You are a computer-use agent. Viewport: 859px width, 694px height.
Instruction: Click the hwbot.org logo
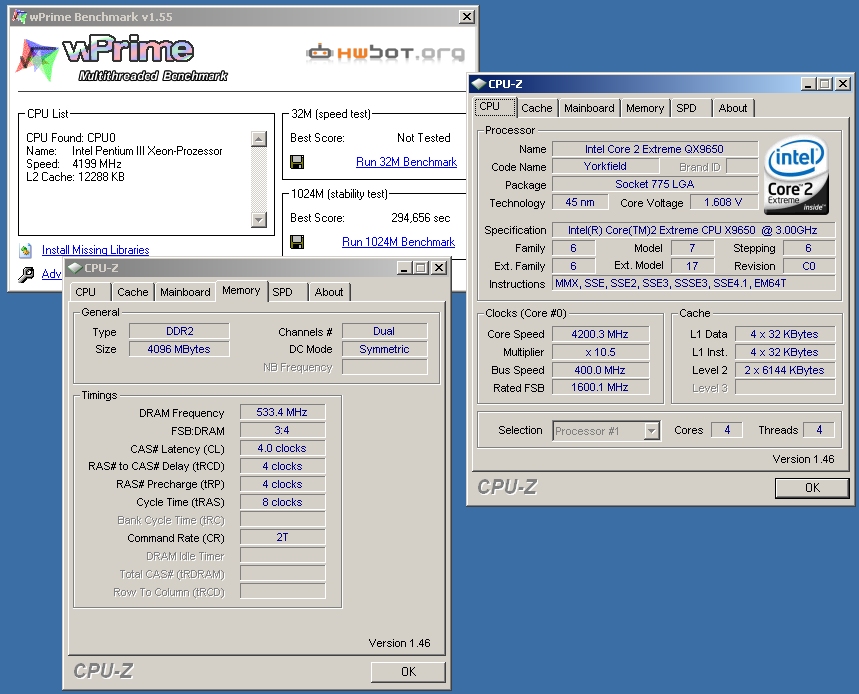point(386,53)
